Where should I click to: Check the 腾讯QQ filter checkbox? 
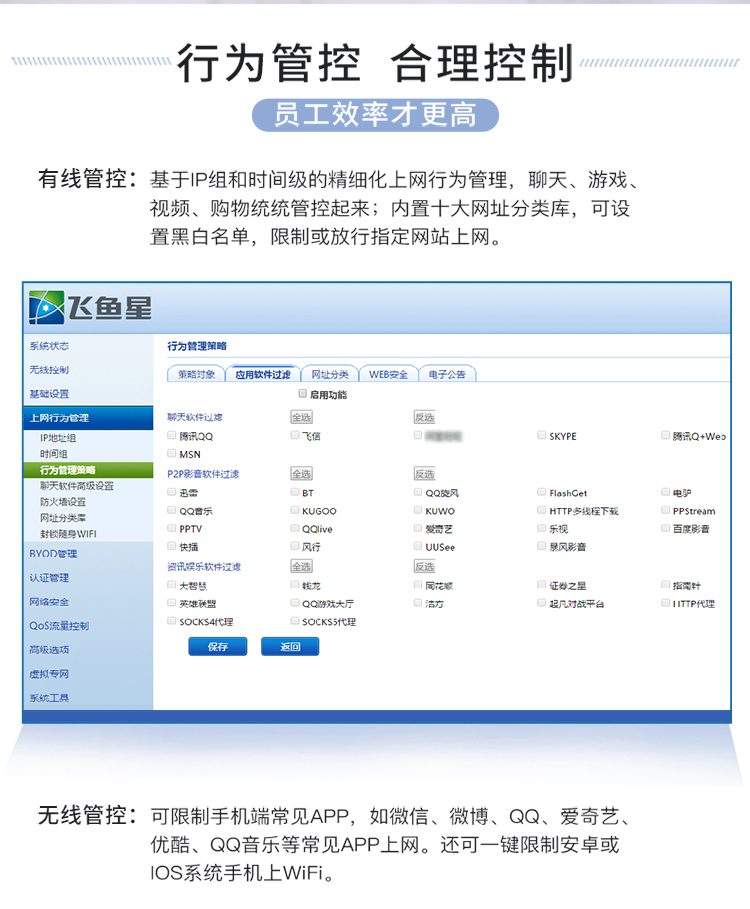(x=172, y=435)
